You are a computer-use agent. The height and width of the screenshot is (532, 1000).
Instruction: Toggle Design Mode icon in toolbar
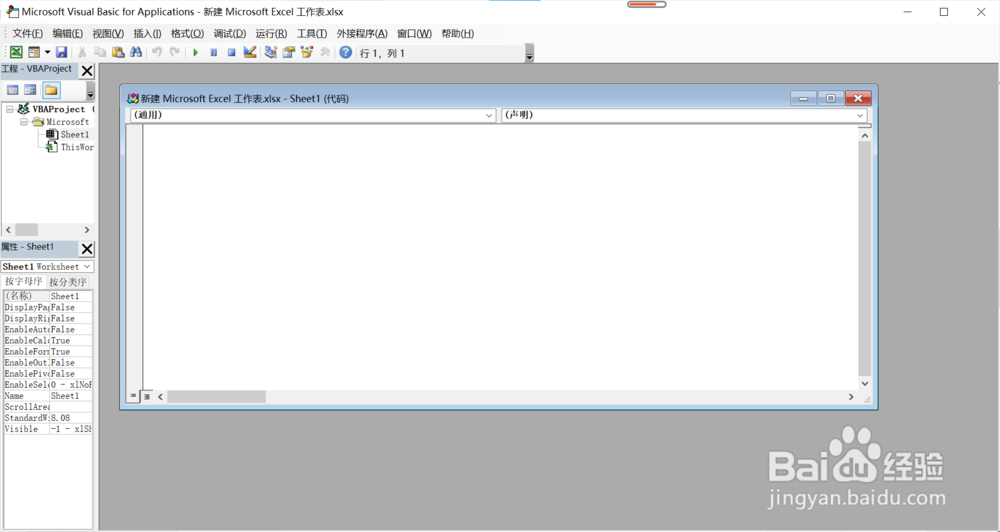[250, 52]
